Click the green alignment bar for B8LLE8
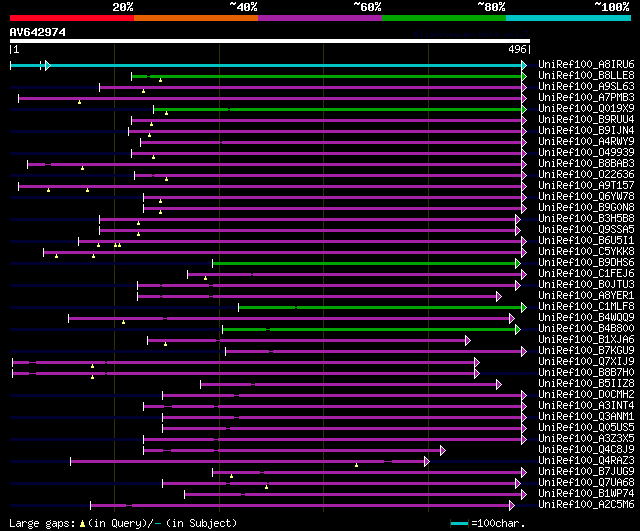Image resolution: width=640 pixels, height=531 pixels. pyautogui.click(x=328, y=76)
